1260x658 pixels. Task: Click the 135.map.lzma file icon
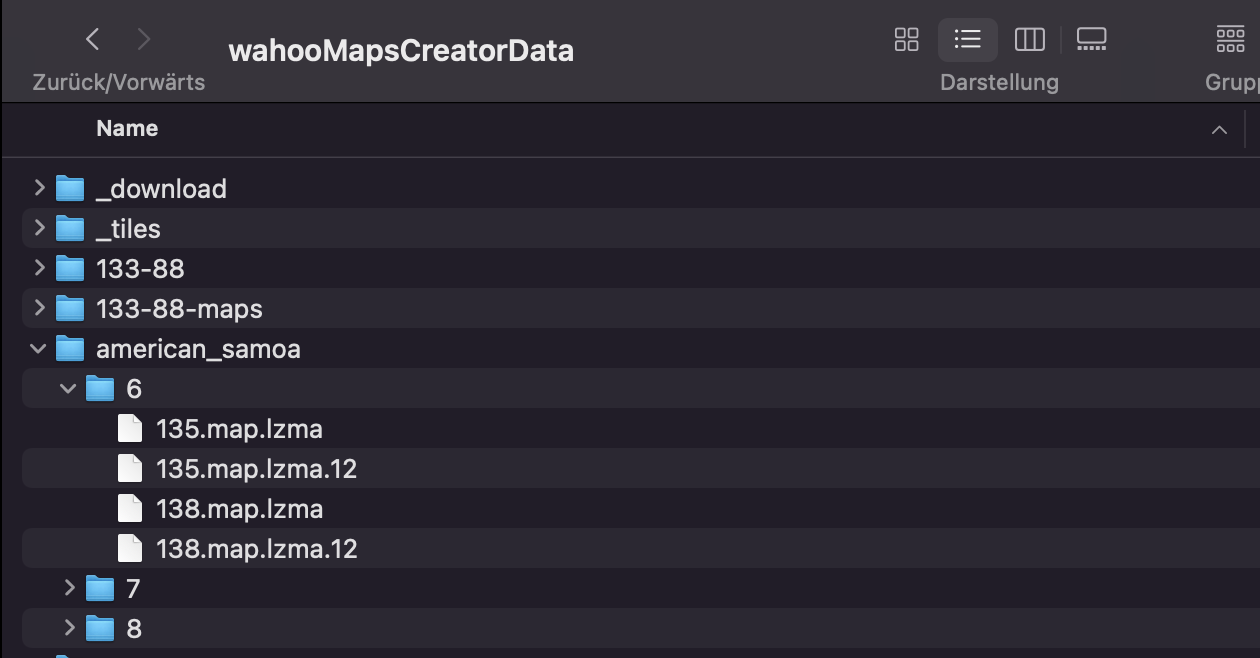coord(130,429)
